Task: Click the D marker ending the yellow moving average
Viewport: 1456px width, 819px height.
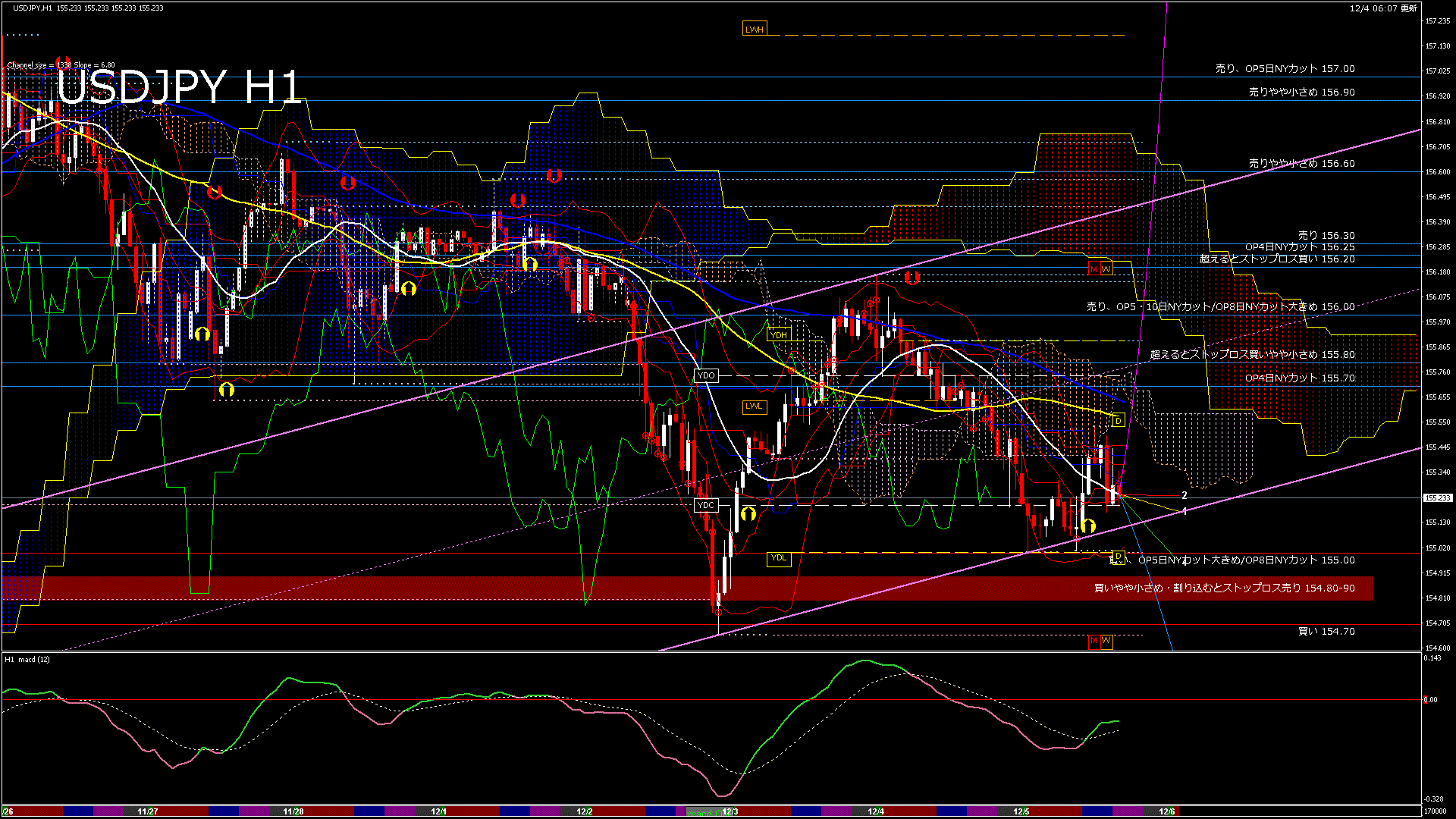Action: (1118, 421)
